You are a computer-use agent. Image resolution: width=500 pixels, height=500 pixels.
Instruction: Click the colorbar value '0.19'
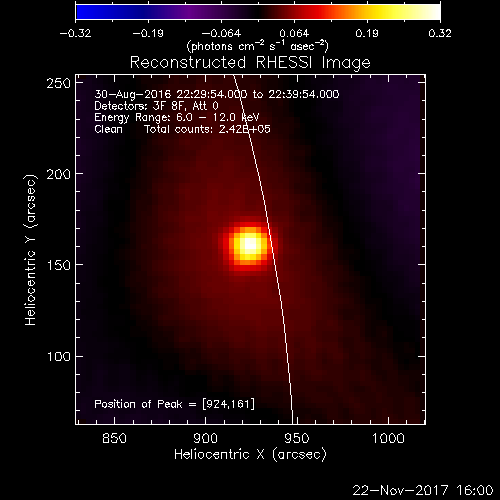(x=367, y=34)
